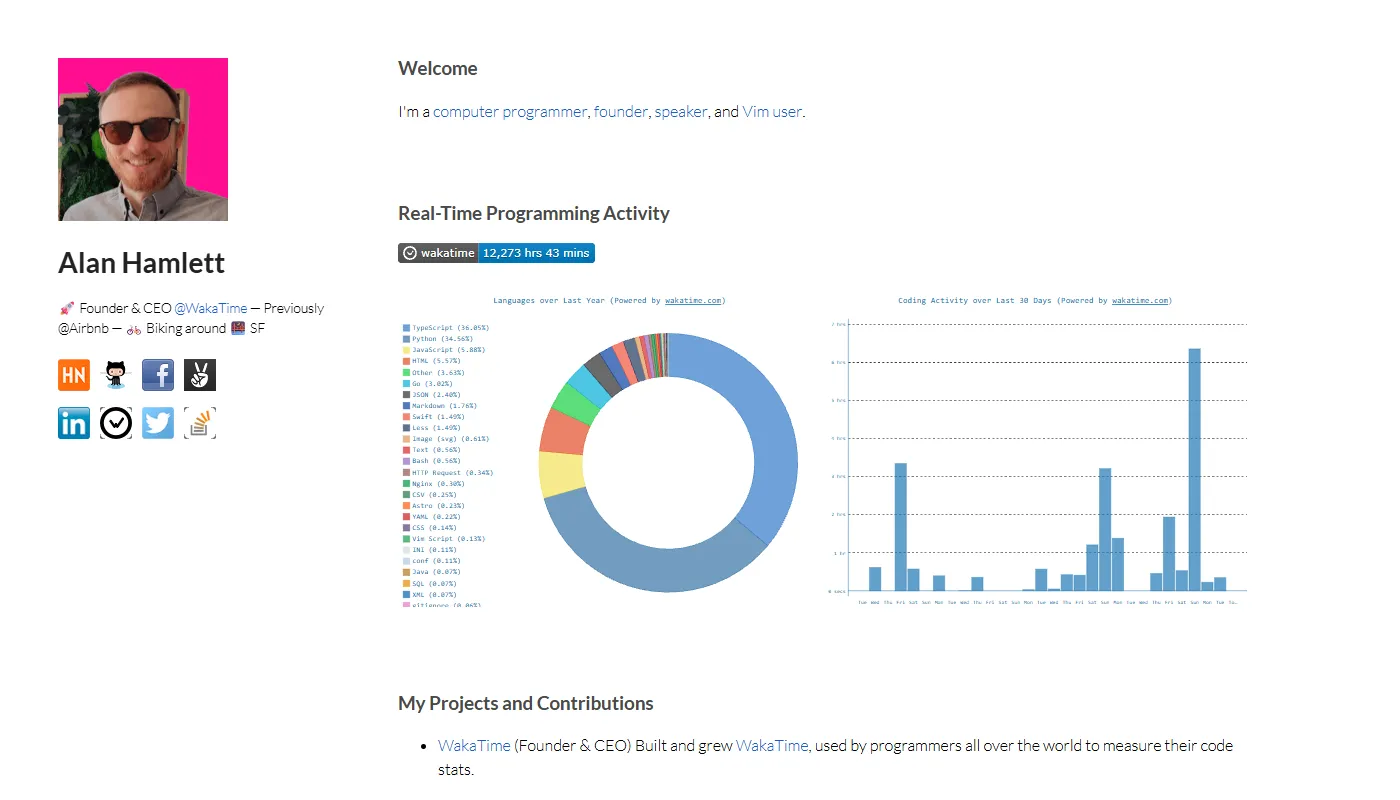
Task: Select 'Go (3.02%)' legend entry
Action: tap(427, 383)
